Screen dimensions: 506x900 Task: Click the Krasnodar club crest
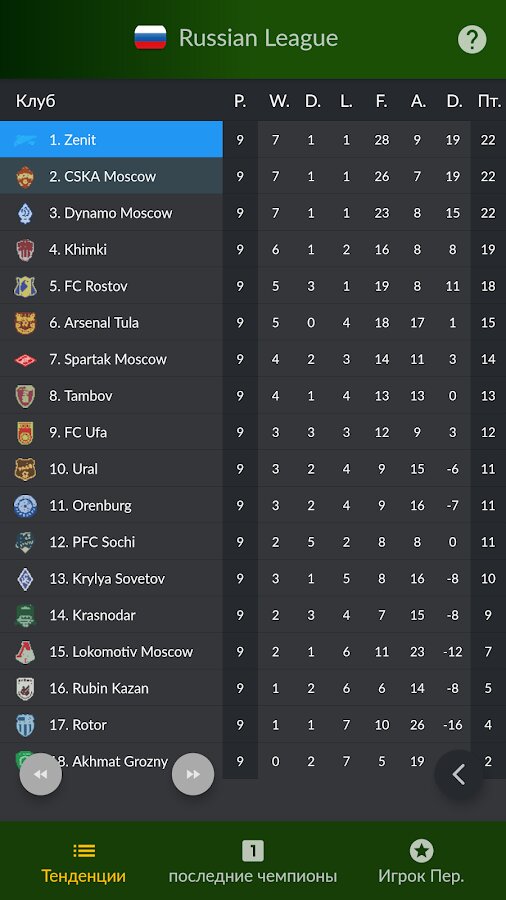tap(25, 615)
